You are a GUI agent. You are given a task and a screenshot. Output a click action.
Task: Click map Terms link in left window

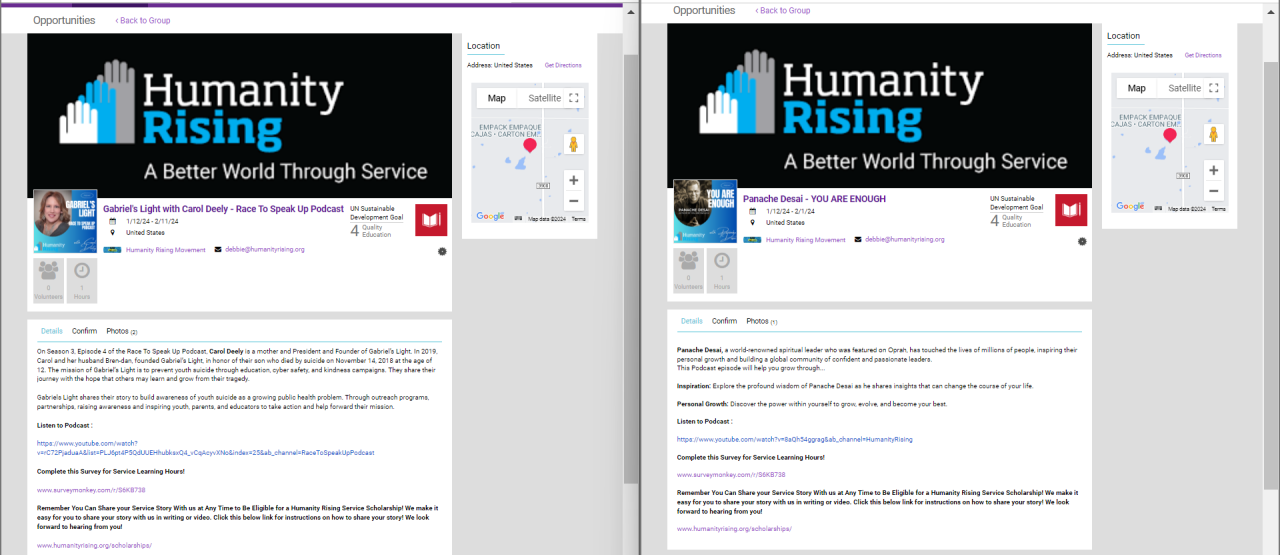click(578, 218)
